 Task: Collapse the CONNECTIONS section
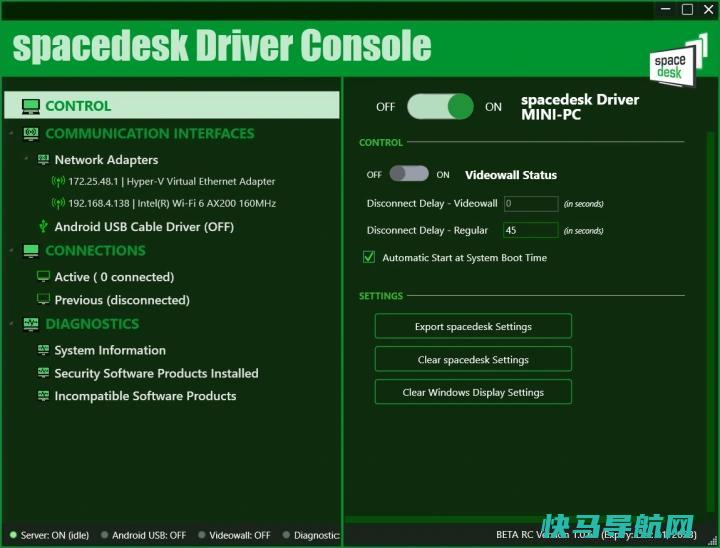click(11, 251)
